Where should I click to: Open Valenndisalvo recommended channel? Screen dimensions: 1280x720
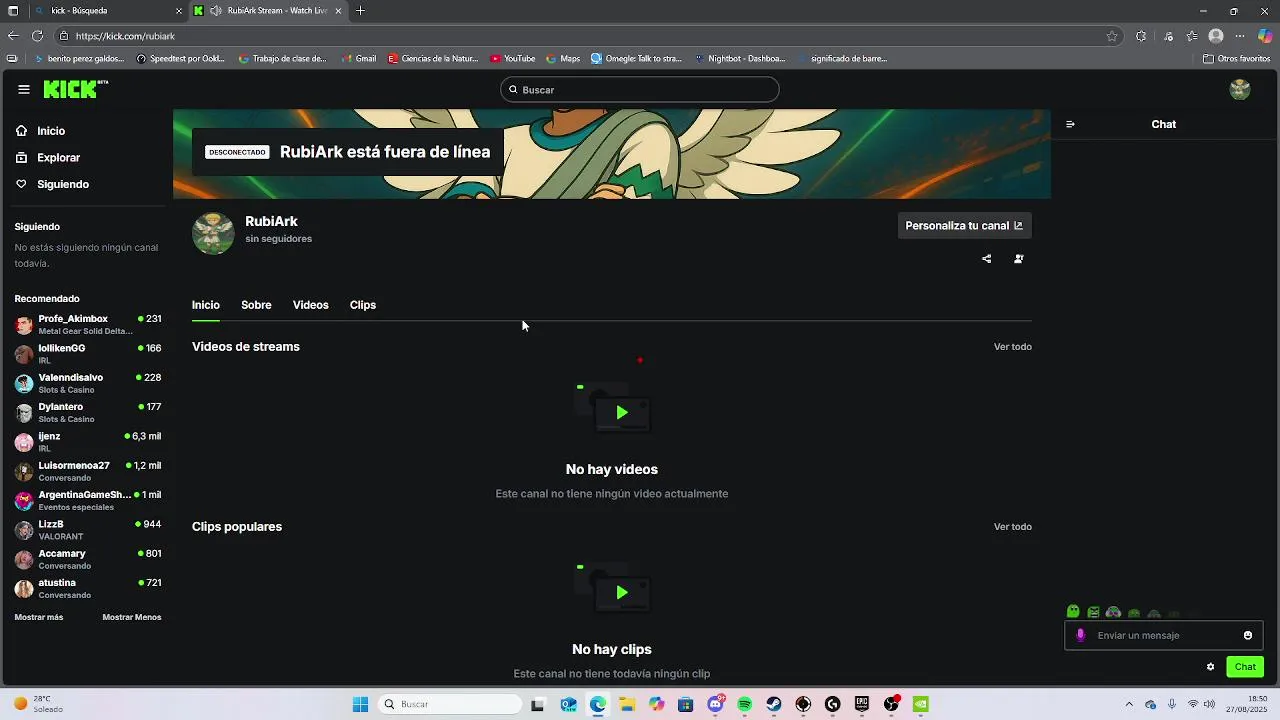[88, 383]
